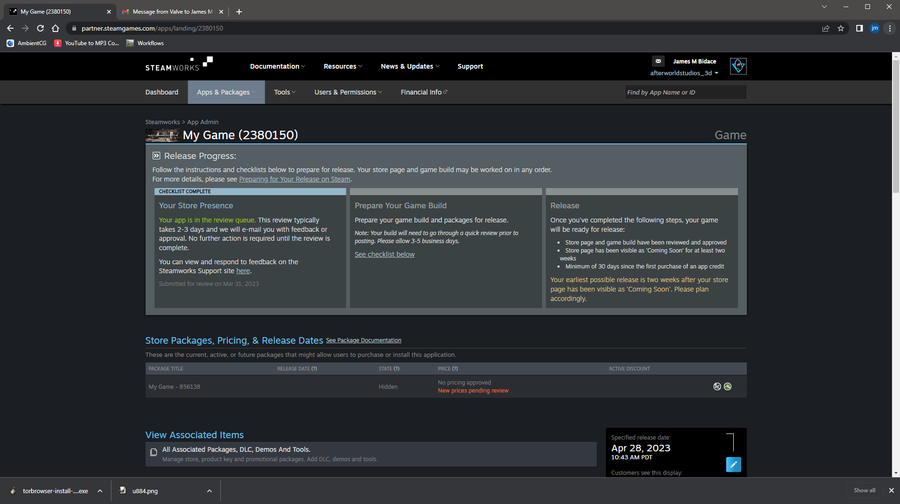900x504 pixels.
Task: Click the My Game - 856138 package title
Action: (x=174, y=387)
